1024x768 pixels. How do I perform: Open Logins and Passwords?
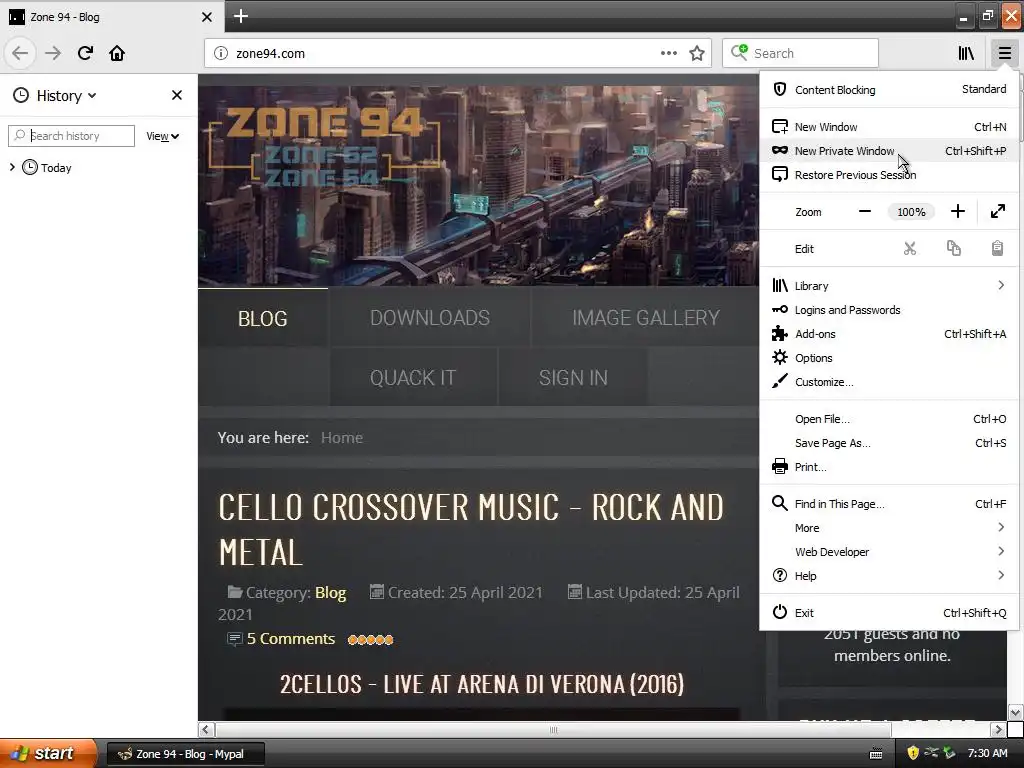click(889, 310)
